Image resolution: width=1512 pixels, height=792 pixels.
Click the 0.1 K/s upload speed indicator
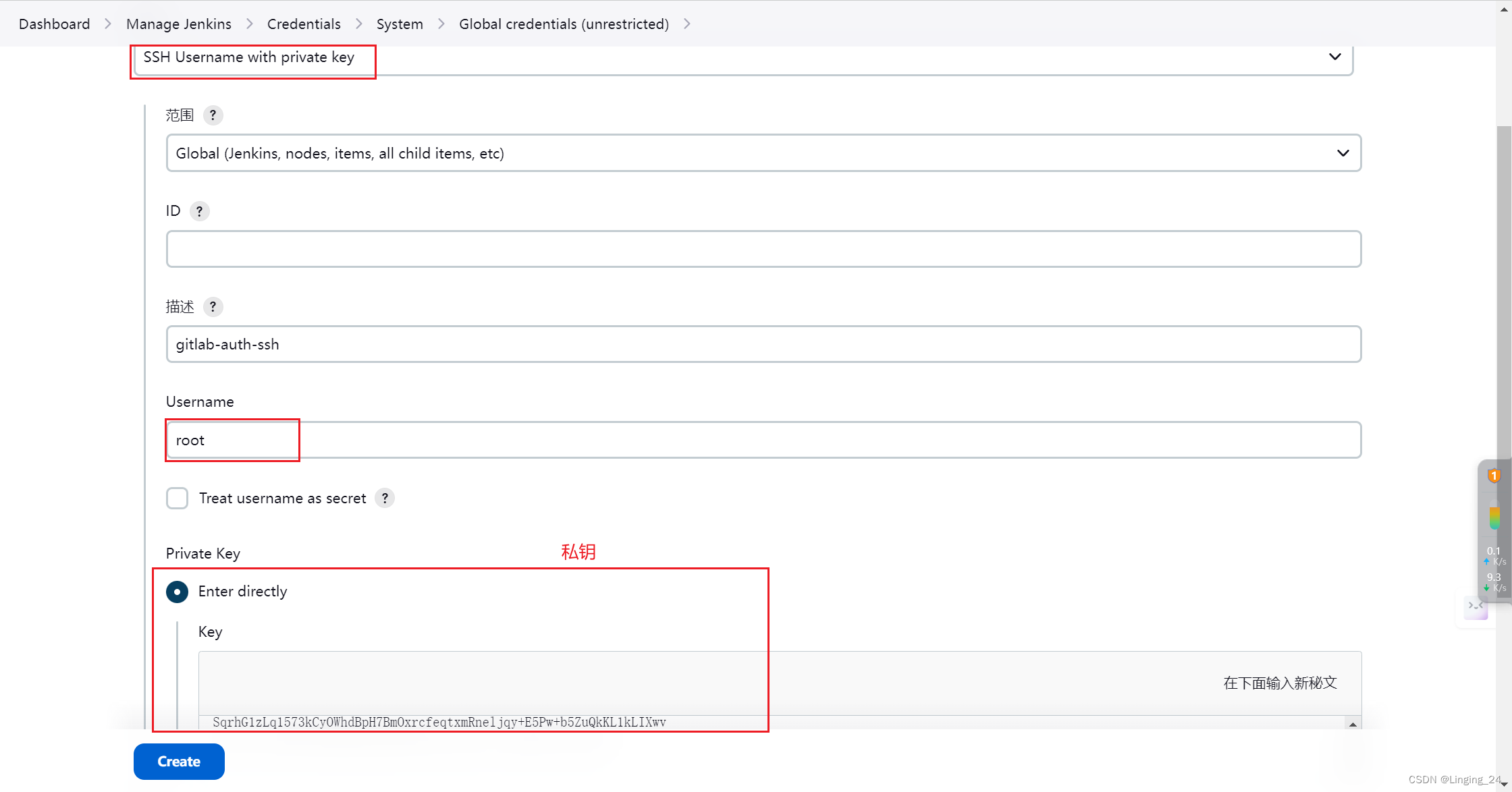tap(1495, 556)
